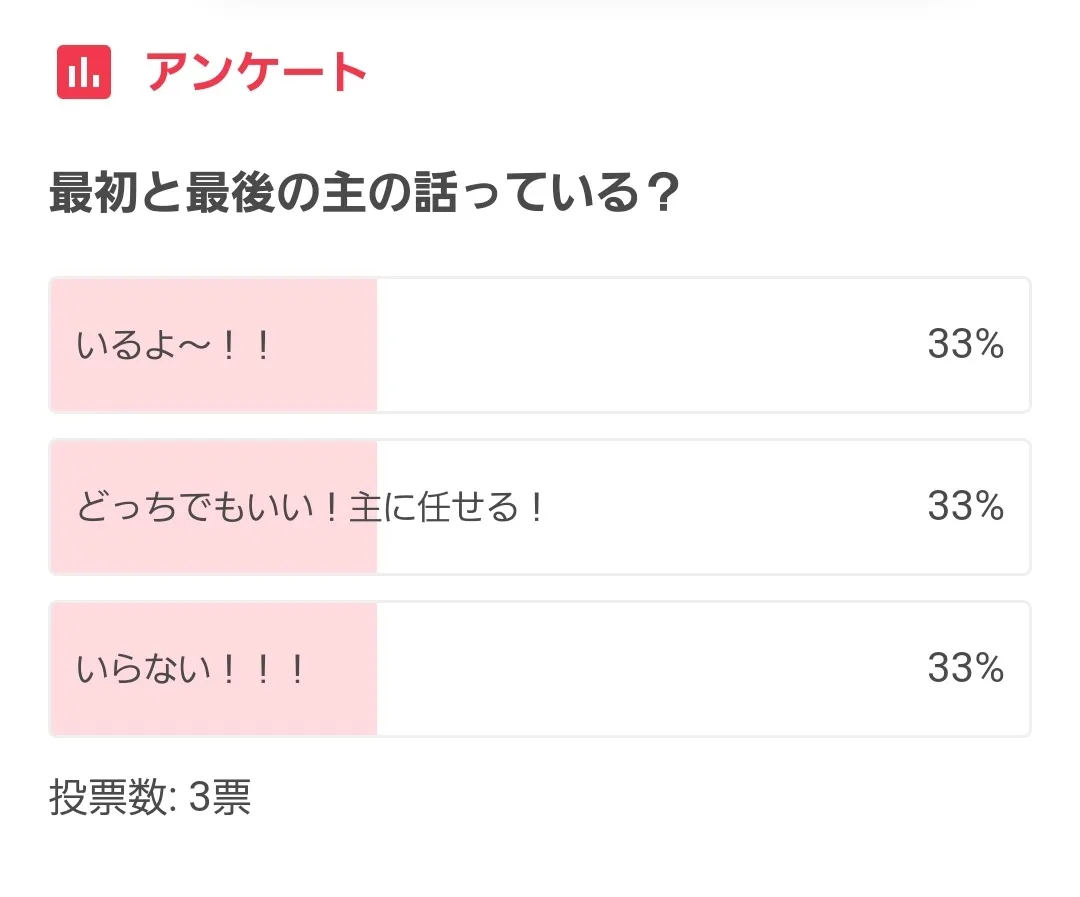Click the poll question 最初と最後の主の話っている？
Image resolution: width=1080 pixels, height=897 pixels.
365,194
